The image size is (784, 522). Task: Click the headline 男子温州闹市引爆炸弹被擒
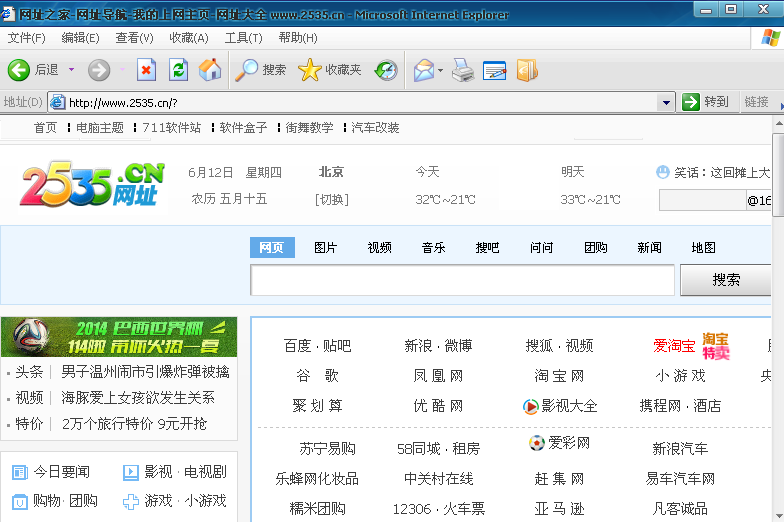(146, 372)
